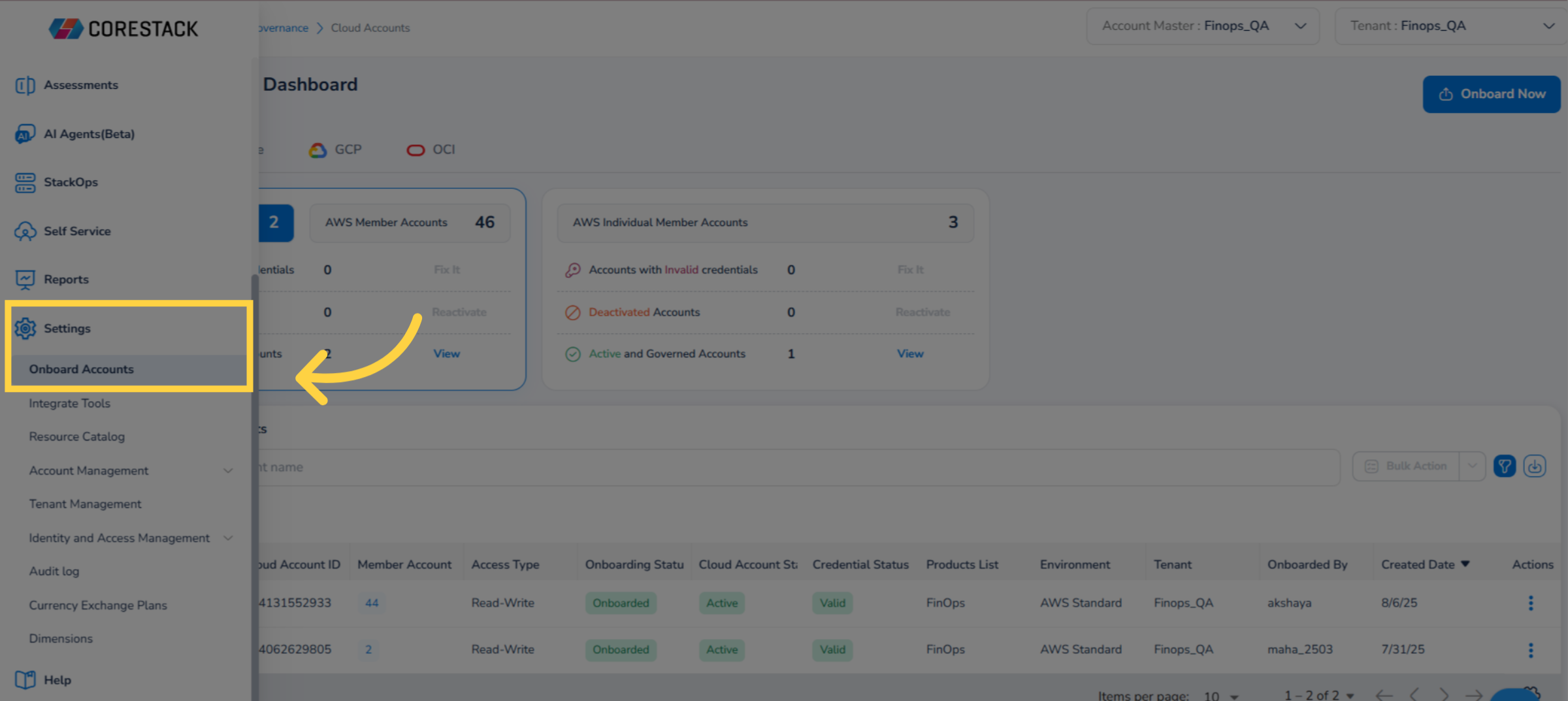Open the Assessments sidebar icon

25,86
